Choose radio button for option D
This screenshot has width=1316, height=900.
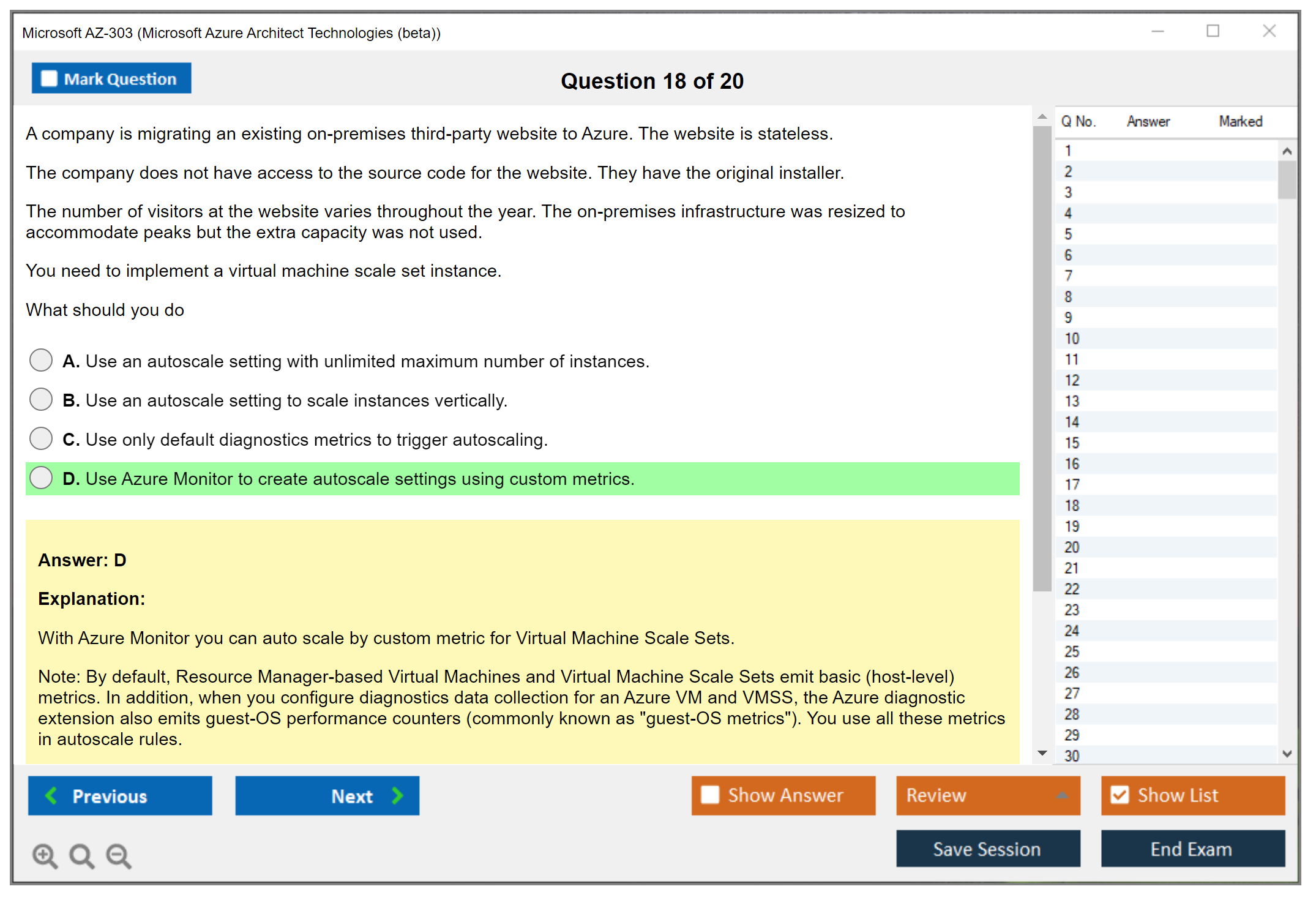coord(41,478)
